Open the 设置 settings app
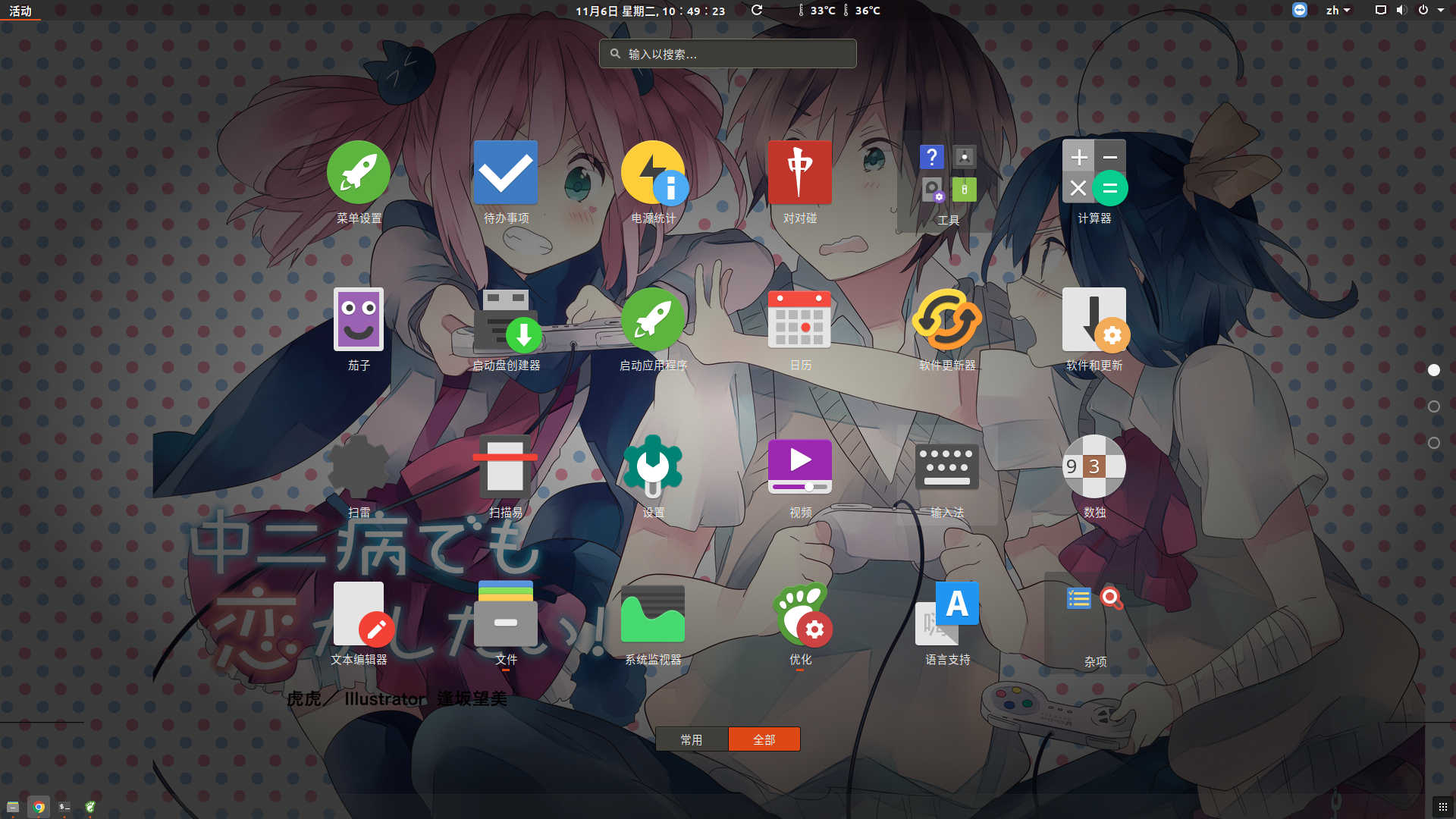Screen dimensions: 1456x819 click(x=653, y=477)
